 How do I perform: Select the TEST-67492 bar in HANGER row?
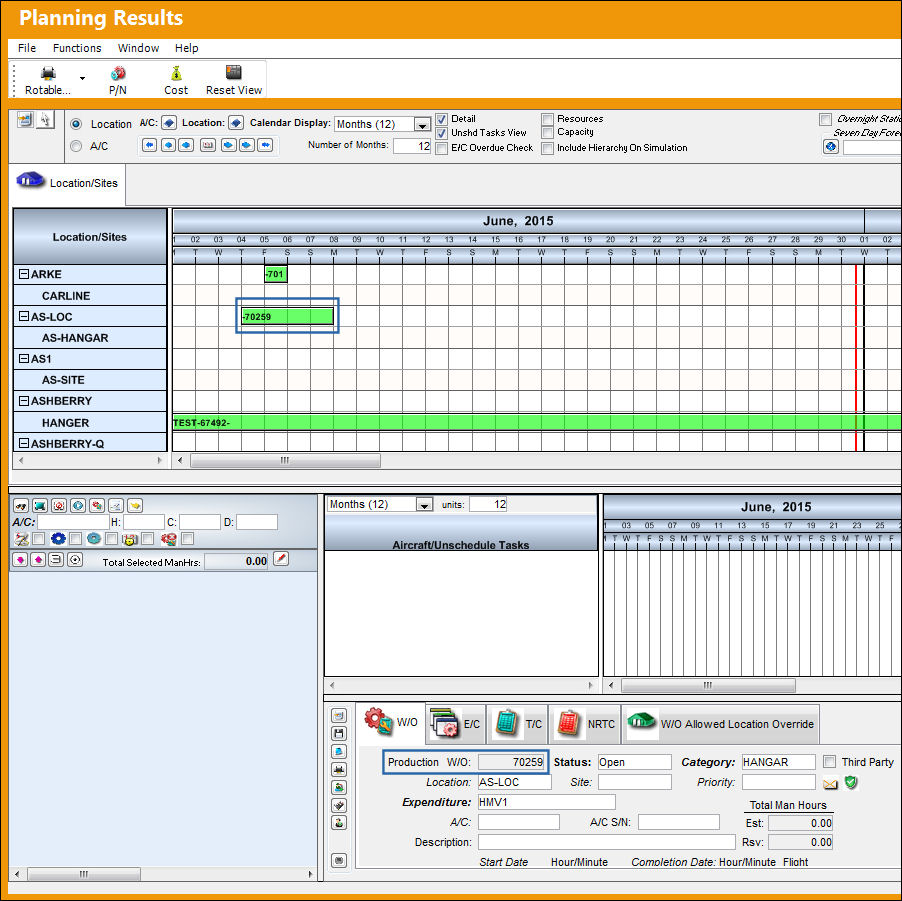click(x=537, y=423)
